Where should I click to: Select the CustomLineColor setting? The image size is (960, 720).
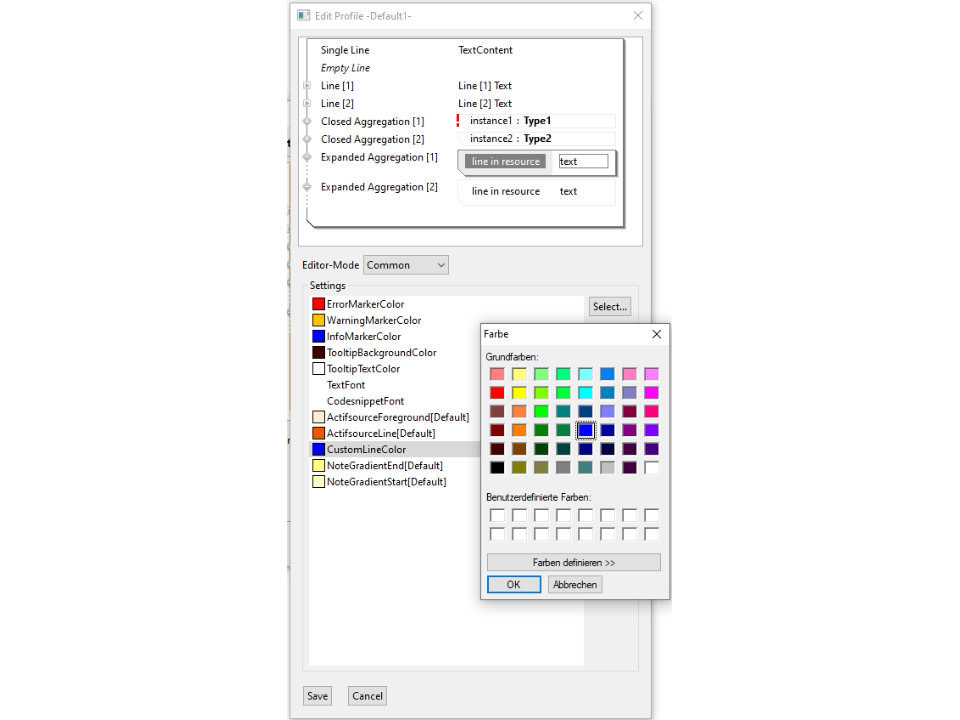[395, 449]
